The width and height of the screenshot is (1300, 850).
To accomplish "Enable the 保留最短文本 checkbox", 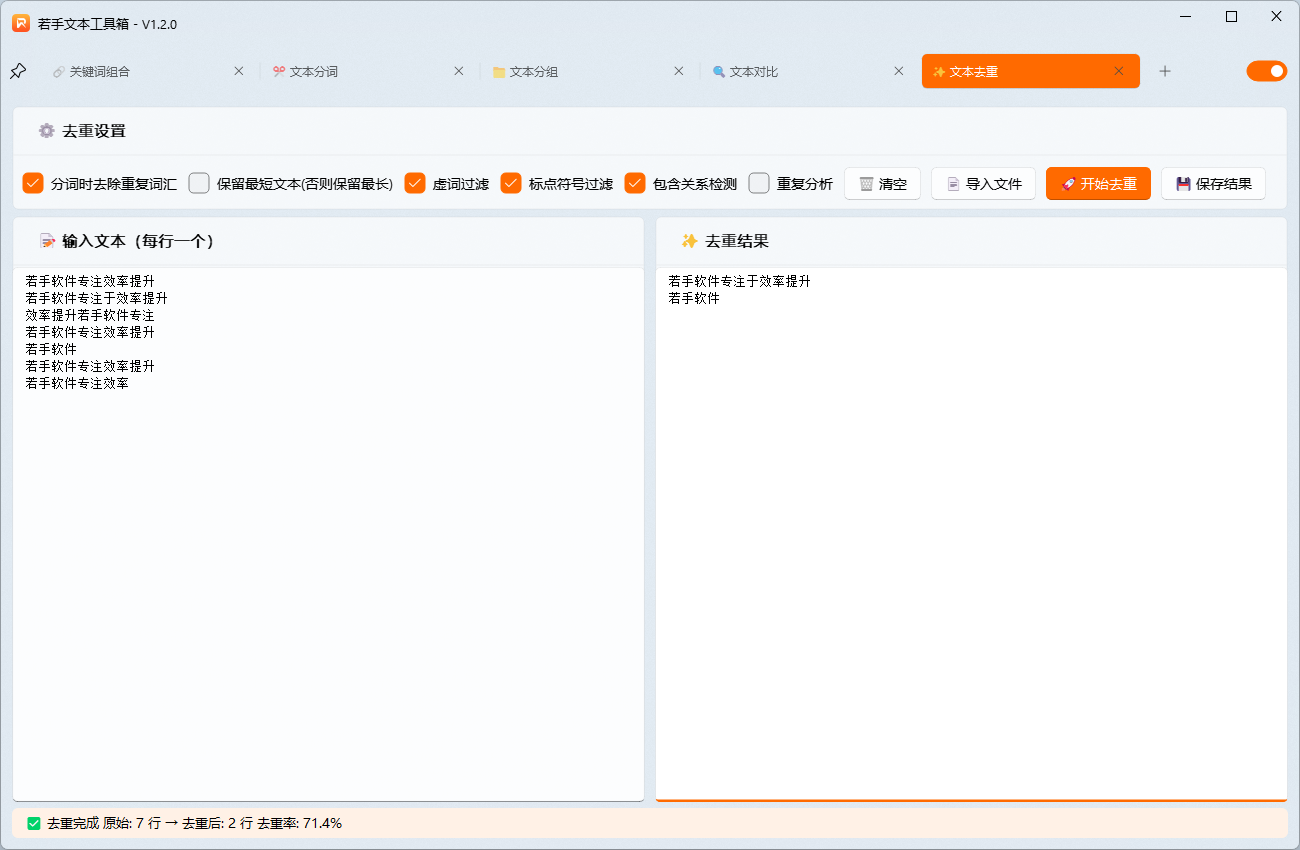I will pos(199,183).
